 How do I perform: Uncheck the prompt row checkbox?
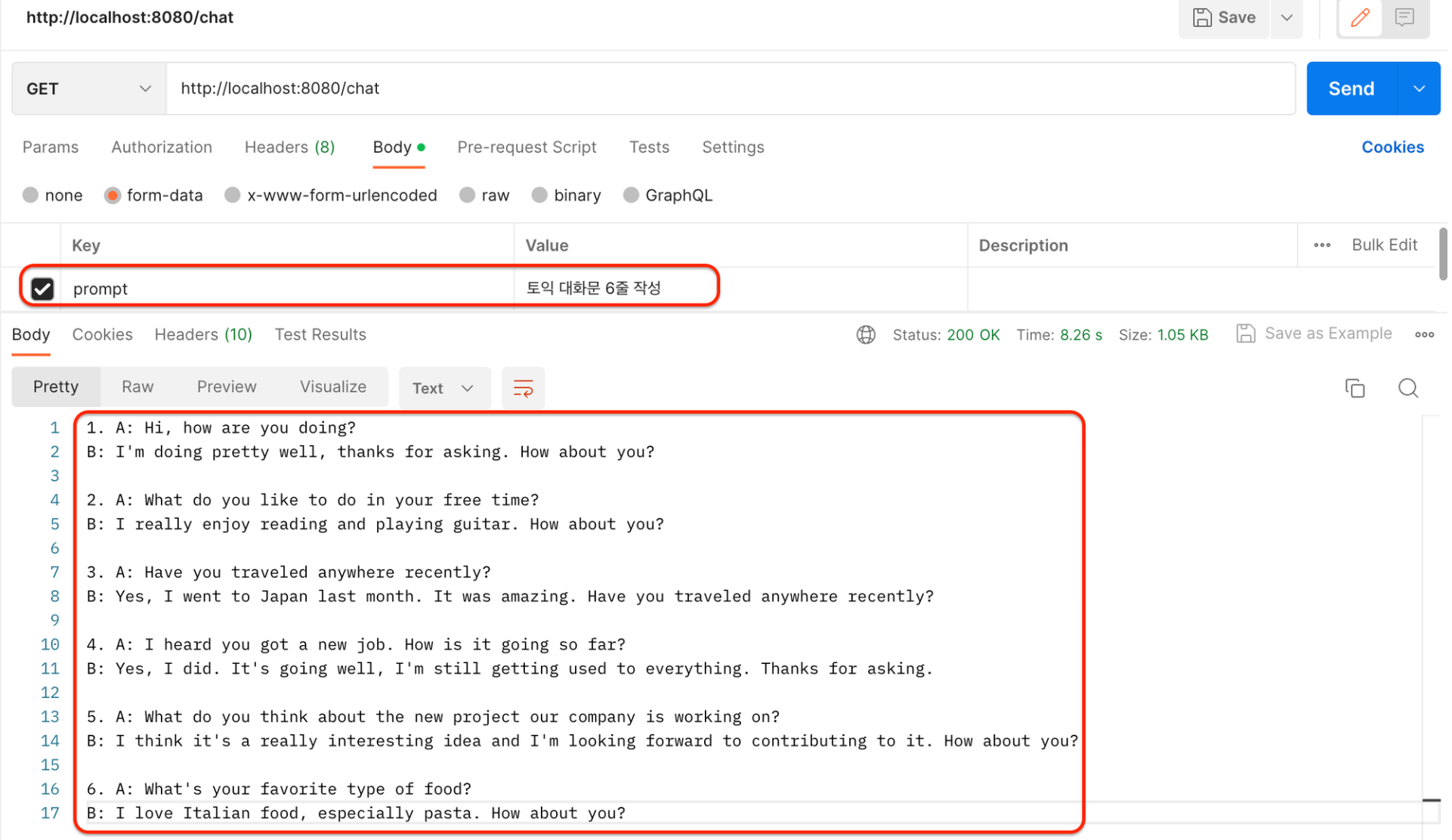[42, 289]
